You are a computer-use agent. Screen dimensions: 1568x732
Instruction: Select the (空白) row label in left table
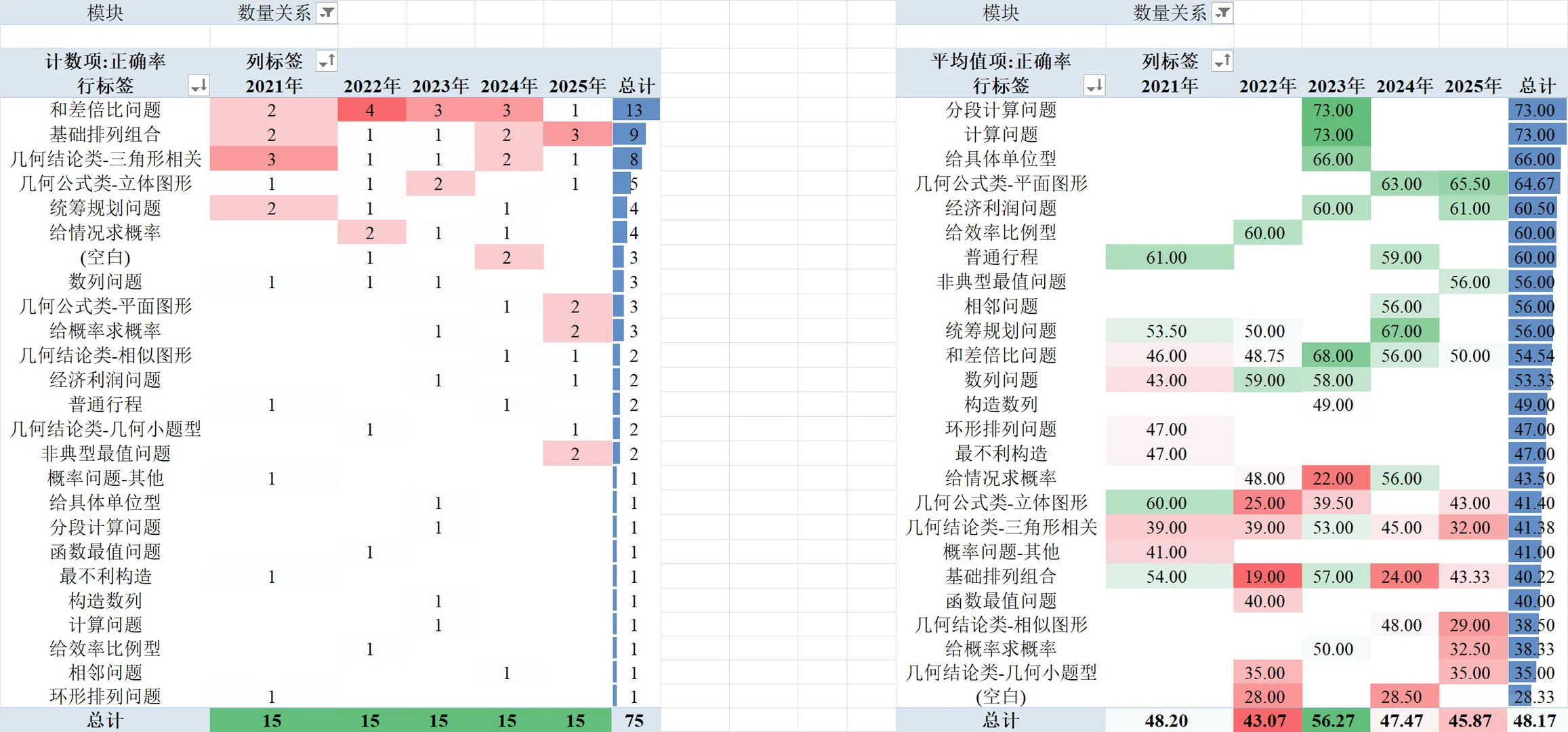click(105, 257)
